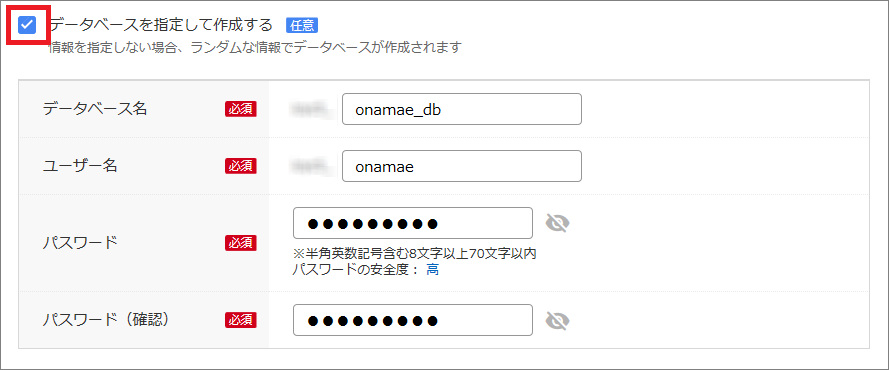
Task: Click the 必須 badge beside データベース名
Action: click(x=241, y=109)
